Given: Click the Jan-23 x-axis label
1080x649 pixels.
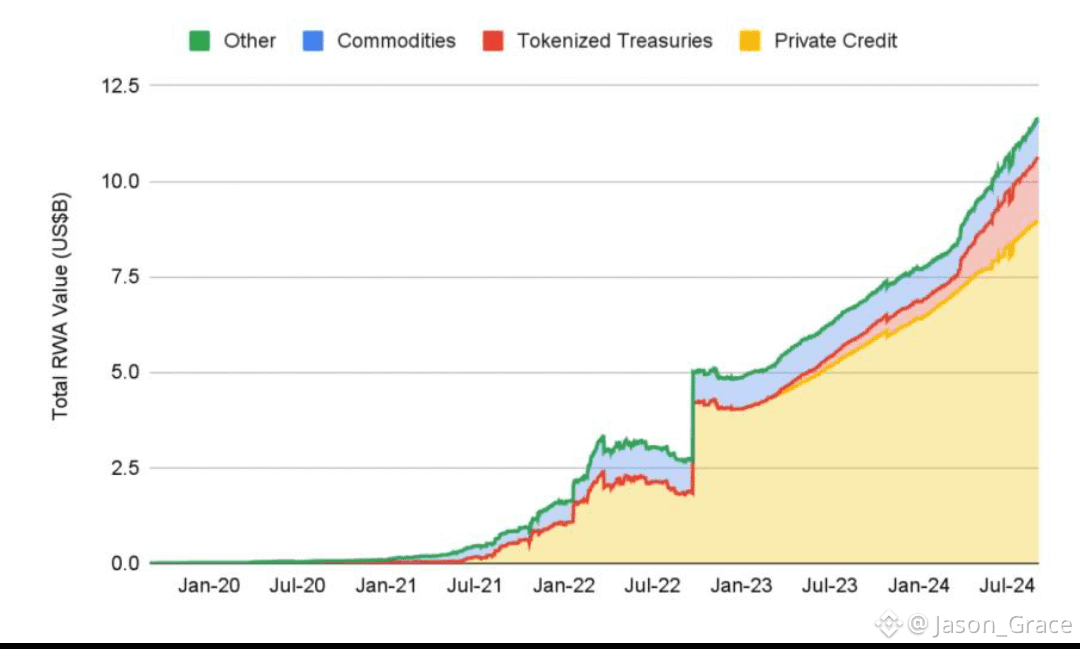Looking at the screenshot, I should coord(741,586).
